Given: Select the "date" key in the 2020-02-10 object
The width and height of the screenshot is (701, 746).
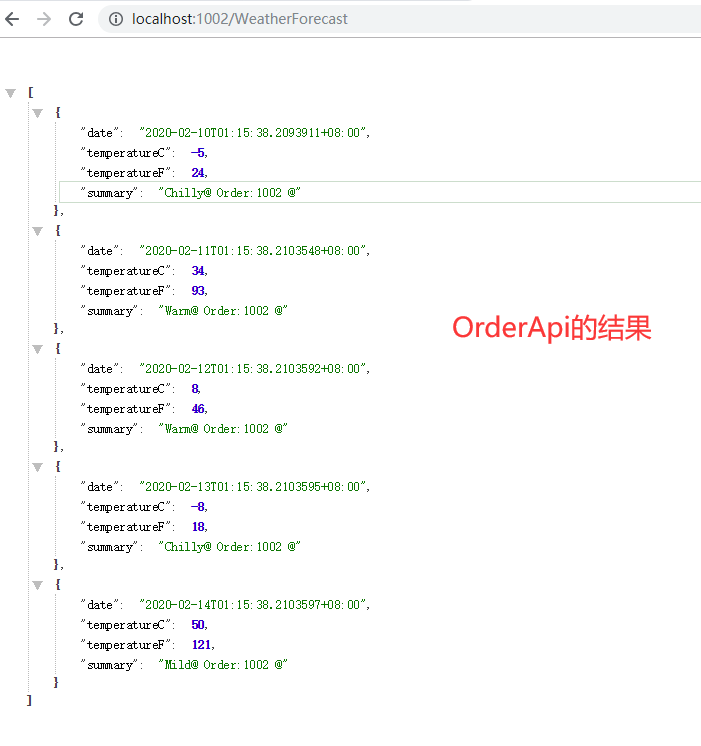Looking at the screenshot, I should [x=99, y=133].
